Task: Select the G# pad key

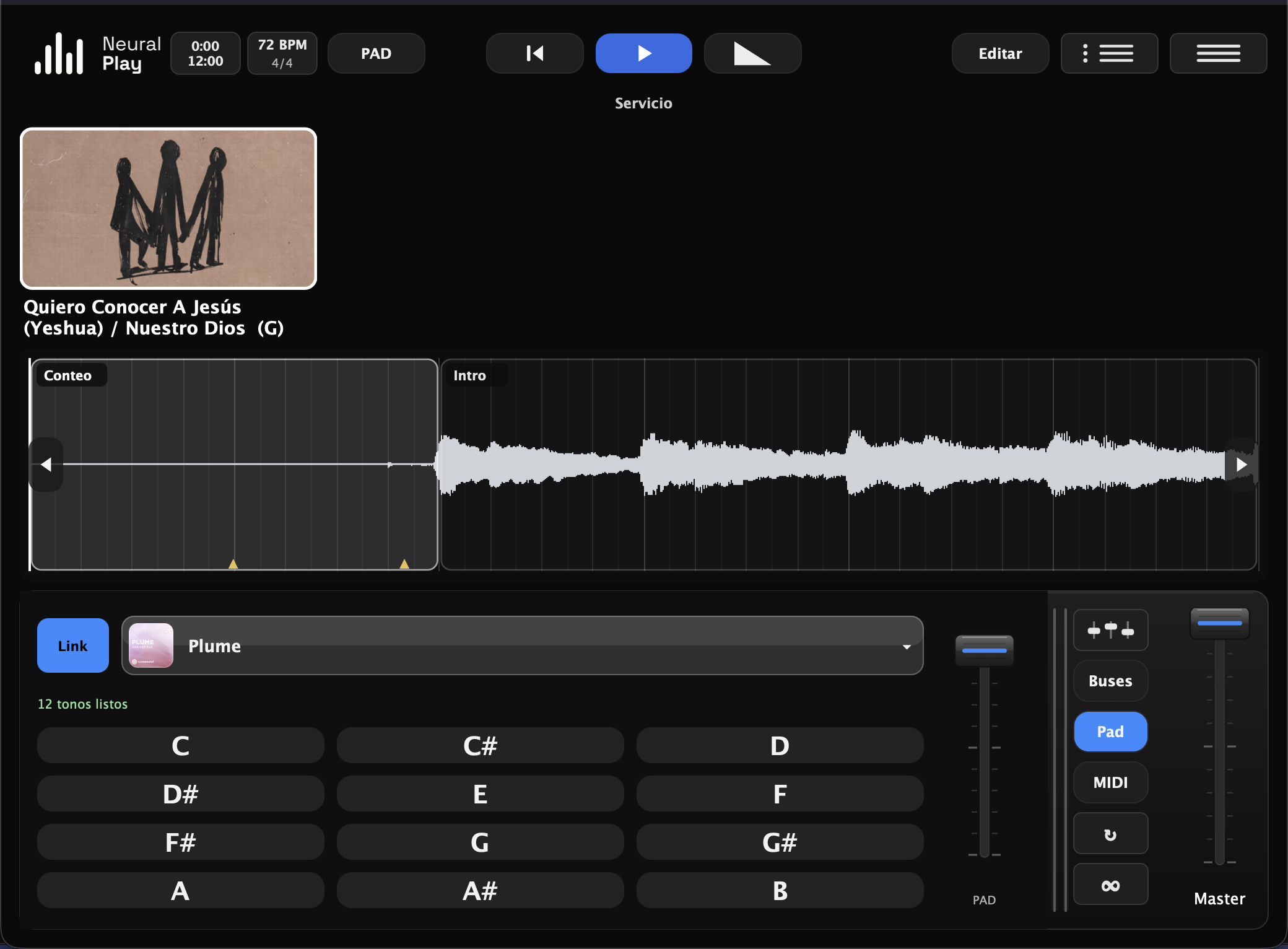Action: [x=780, y=842]
